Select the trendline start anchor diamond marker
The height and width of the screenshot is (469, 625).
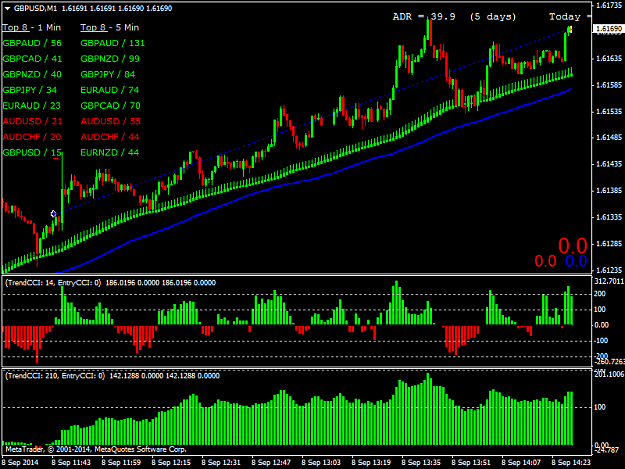(x=53, y=214)
